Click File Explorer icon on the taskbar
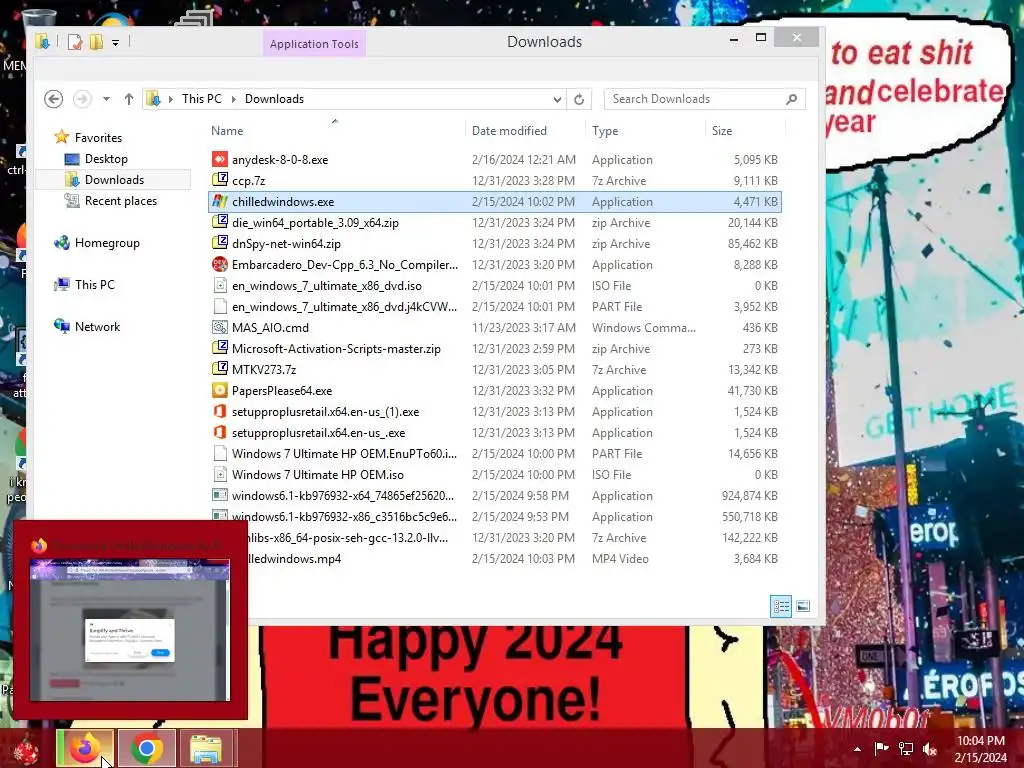The width and height of the screenshot is (1024, 768). pyautogui.click(x=206, y=748)
